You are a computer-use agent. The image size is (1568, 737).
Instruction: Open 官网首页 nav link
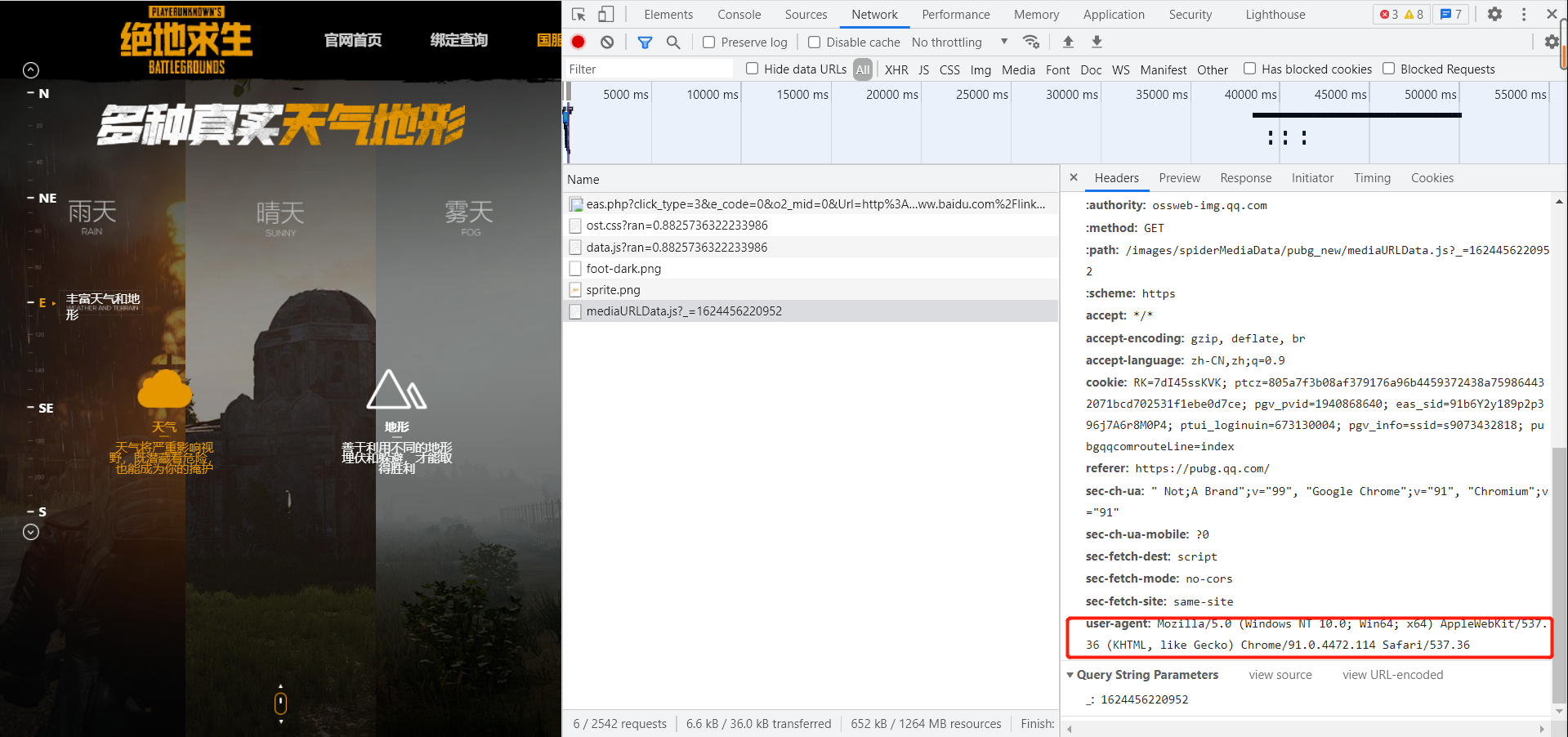[353, 40]
